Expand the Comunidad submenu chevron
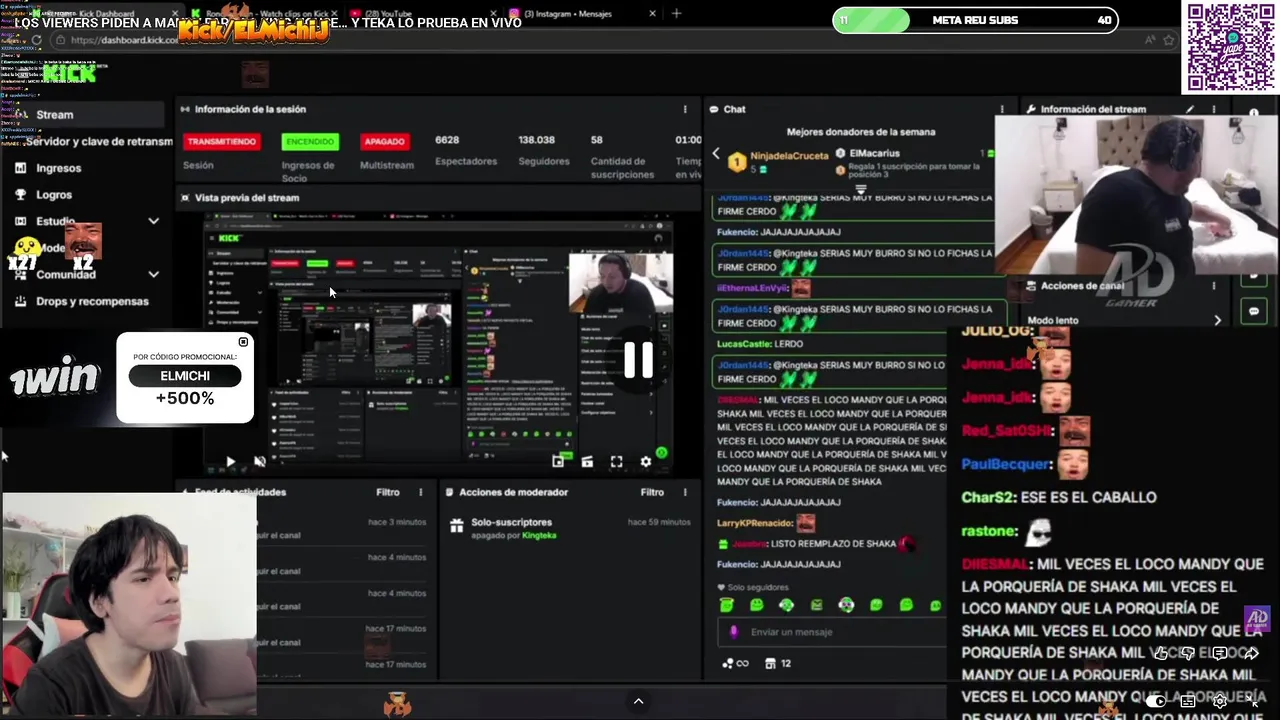The height and width of the screenshot is (720, 1280). click(153, 274)
